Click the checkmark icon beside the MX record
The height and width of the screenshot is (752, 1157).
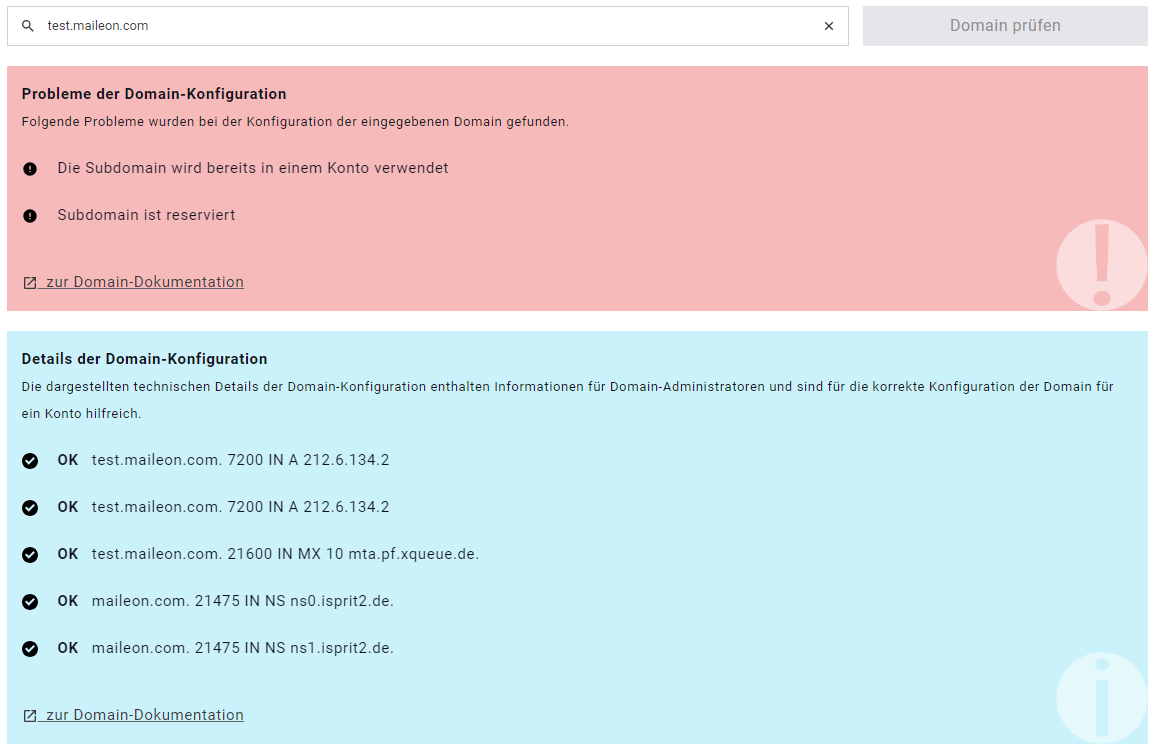(30, 555)
